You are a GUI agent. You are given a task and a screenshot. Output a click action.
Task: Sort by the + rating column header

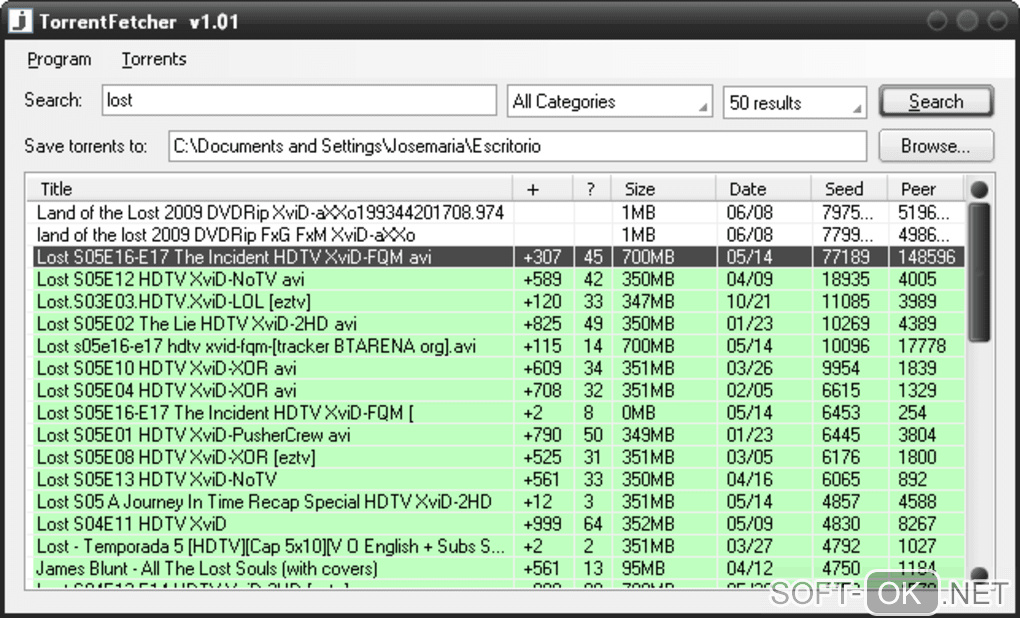tap(543, 189)
